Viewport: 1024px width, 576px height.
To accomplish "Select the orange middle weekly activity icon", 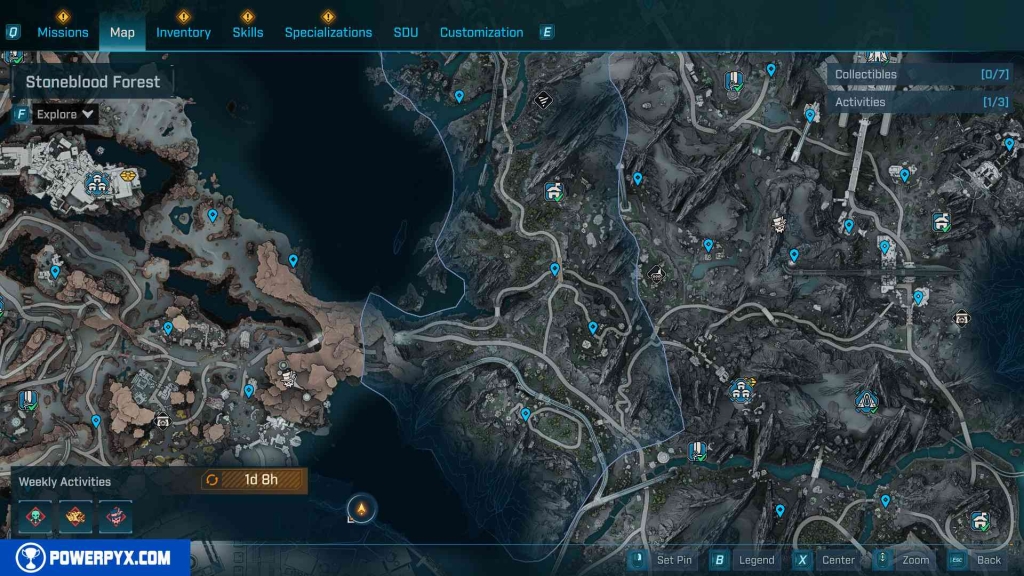I will pyautogui.click(x=75, y=517).
